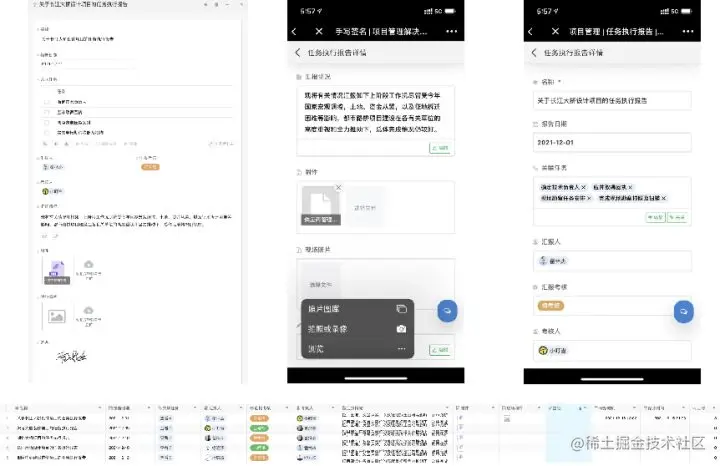720x466 pixels.
Task: Check last task checkbox in desktop form
Action: [46, 133]
